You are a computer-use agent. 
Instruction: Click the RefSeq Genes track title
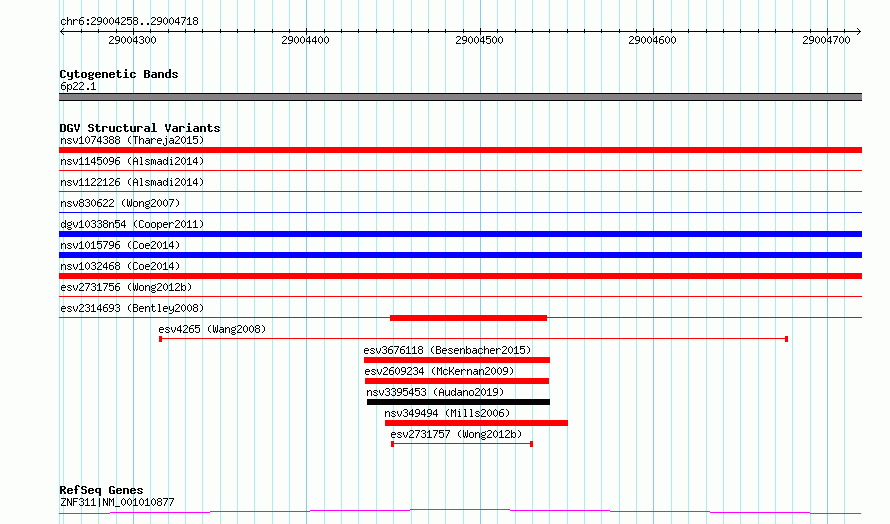[x=101, y=490]
